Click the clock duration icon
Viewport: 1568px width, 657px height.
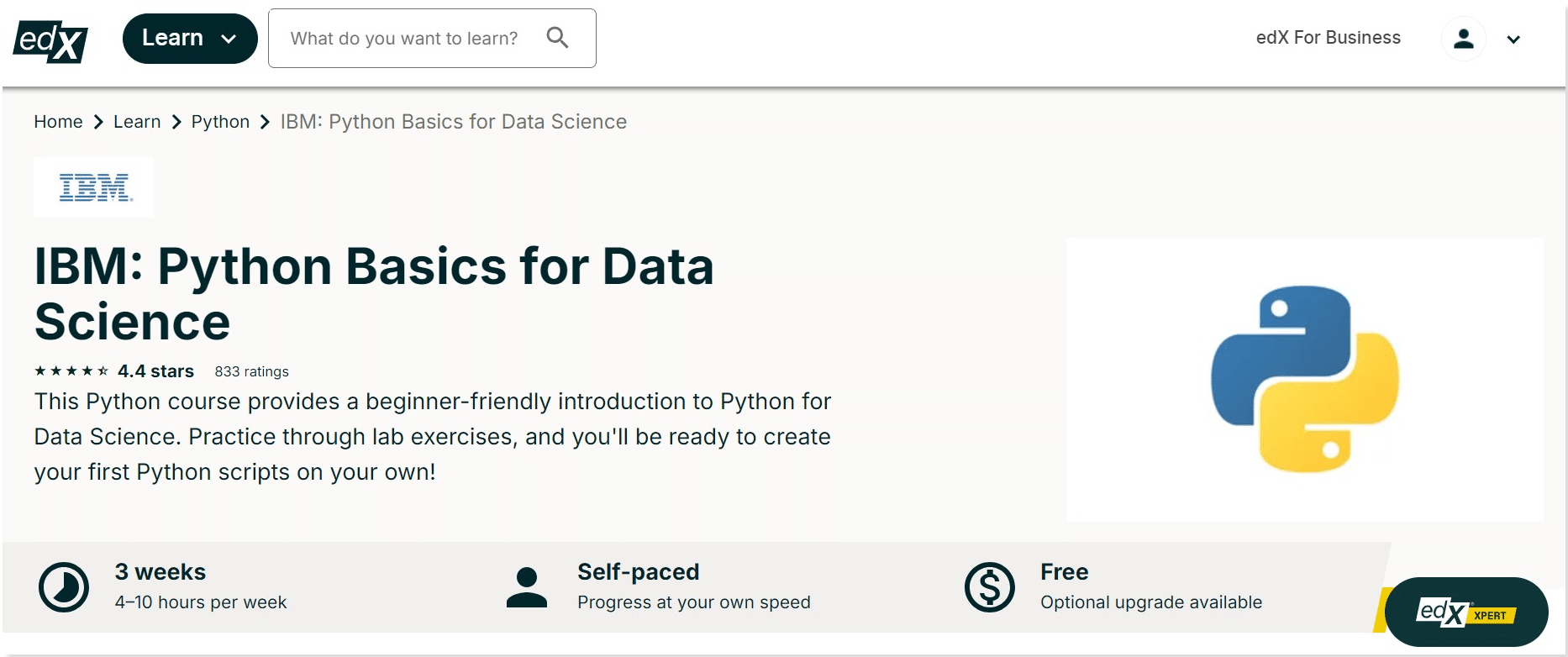(x=64, y=587)
